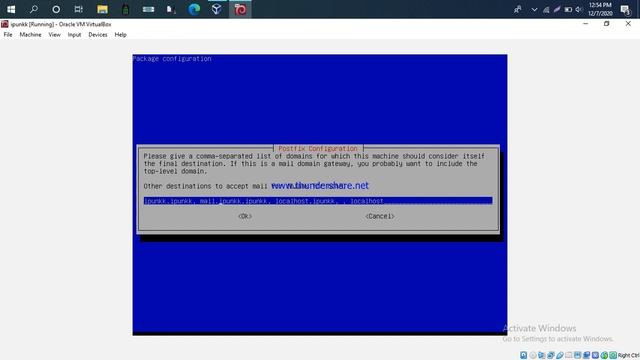Open the taskbar search magnifier
Image resolution: width=640 pixels, height=360 pixels.
34,9
